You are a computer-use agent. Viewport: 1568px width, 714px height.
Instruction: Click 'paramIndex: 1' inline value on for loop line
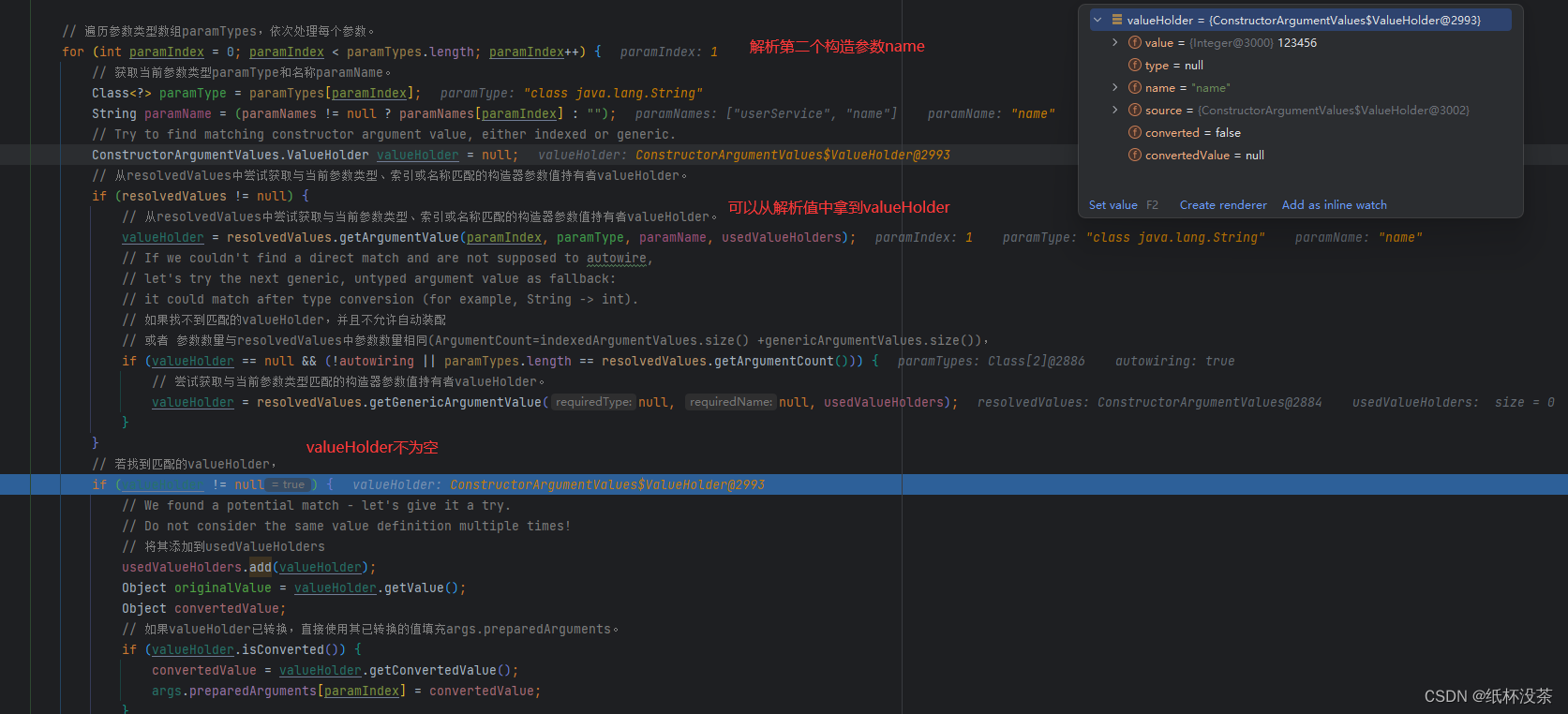pos(668,52)
